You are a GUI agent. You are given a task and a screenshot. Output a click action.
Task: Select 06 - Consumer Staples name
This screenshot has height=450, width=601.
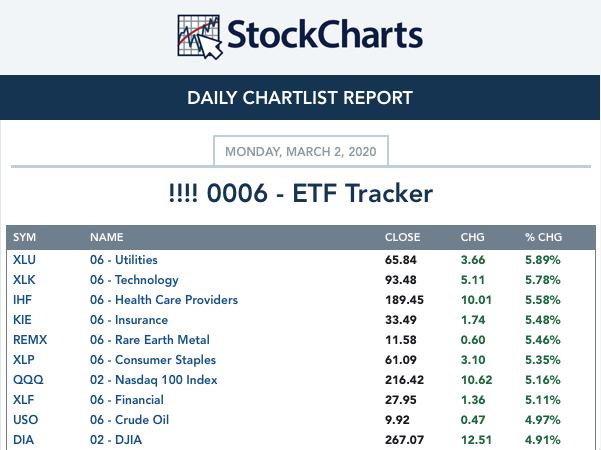(153, 360)
